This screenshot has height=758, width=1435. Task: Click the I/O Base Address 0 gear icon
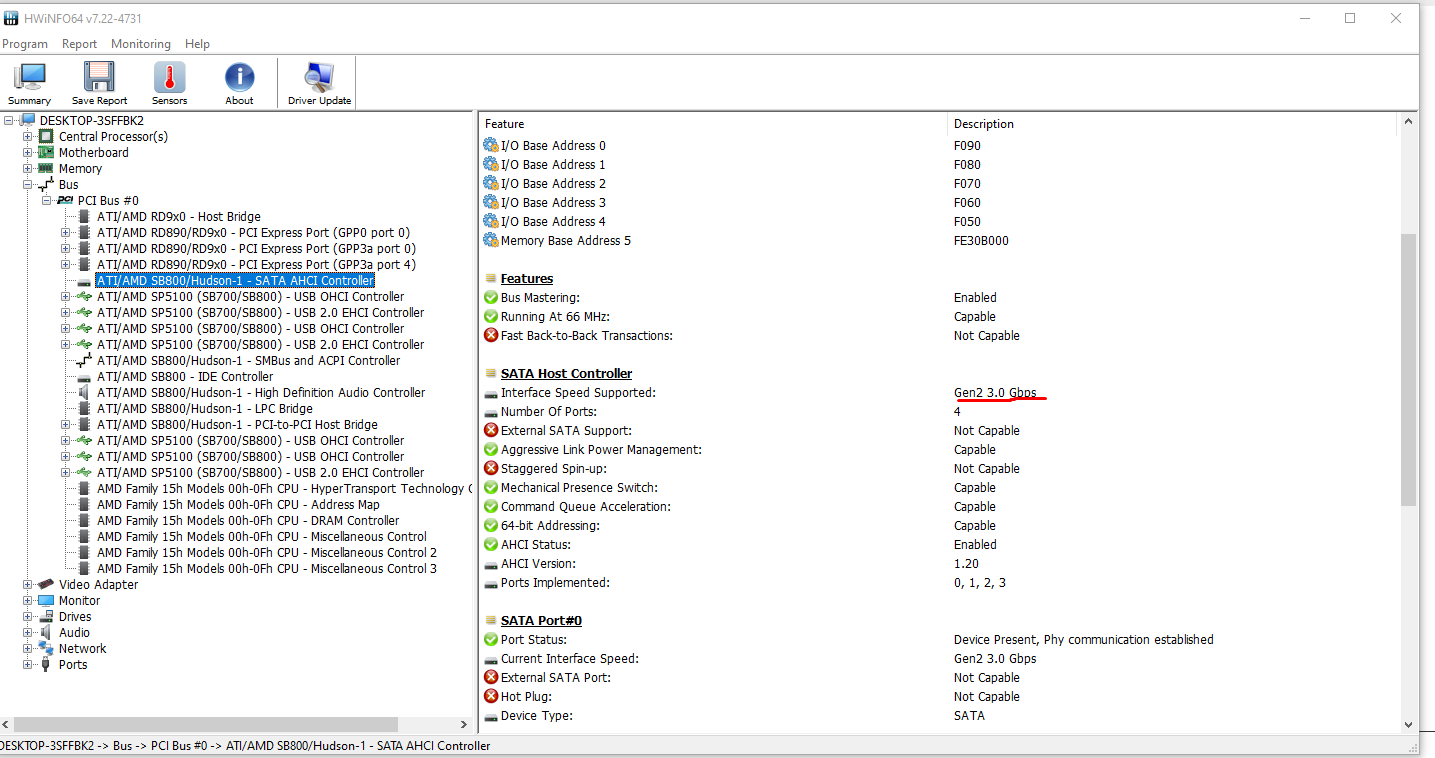click(x=491, y=145)
